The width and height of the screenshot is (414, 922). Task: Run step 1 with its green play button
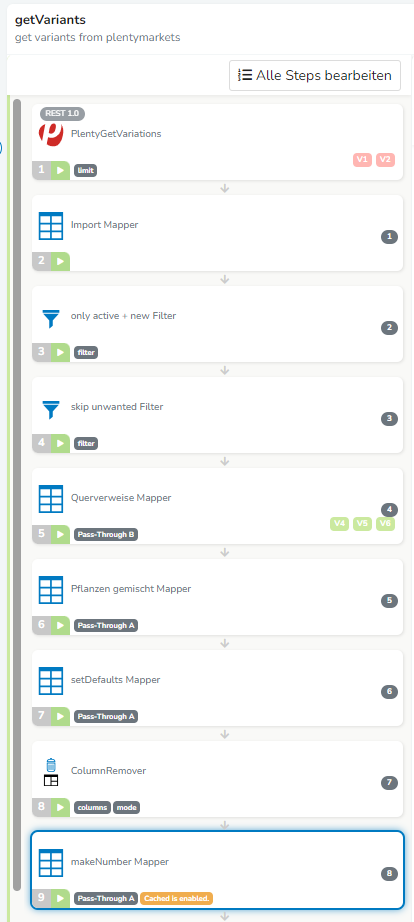60,171
